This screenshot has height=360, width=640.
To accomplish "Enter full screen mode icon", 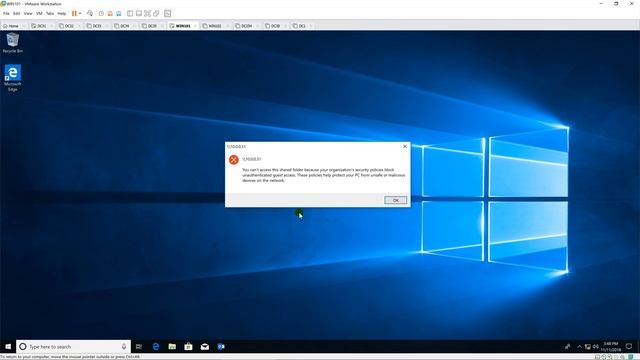I will [147, 13].
